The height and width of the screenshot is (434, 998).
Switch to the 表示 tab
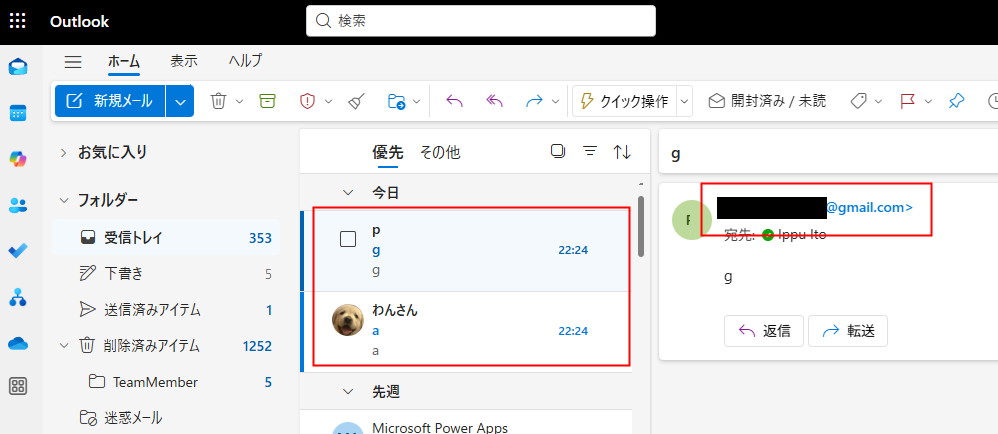[184, 61]
